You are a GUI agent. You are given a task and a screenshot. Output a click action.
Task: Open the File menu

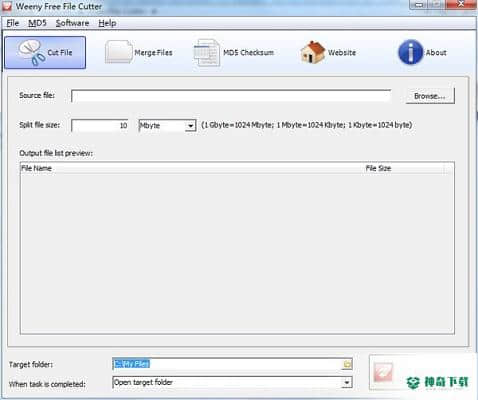[x=13, y=23]
